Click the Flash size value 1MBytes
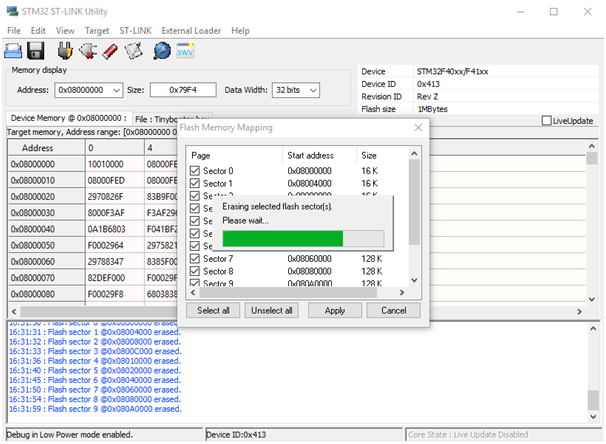This screenshot has width=606, height=444. [x=432, y=109]
